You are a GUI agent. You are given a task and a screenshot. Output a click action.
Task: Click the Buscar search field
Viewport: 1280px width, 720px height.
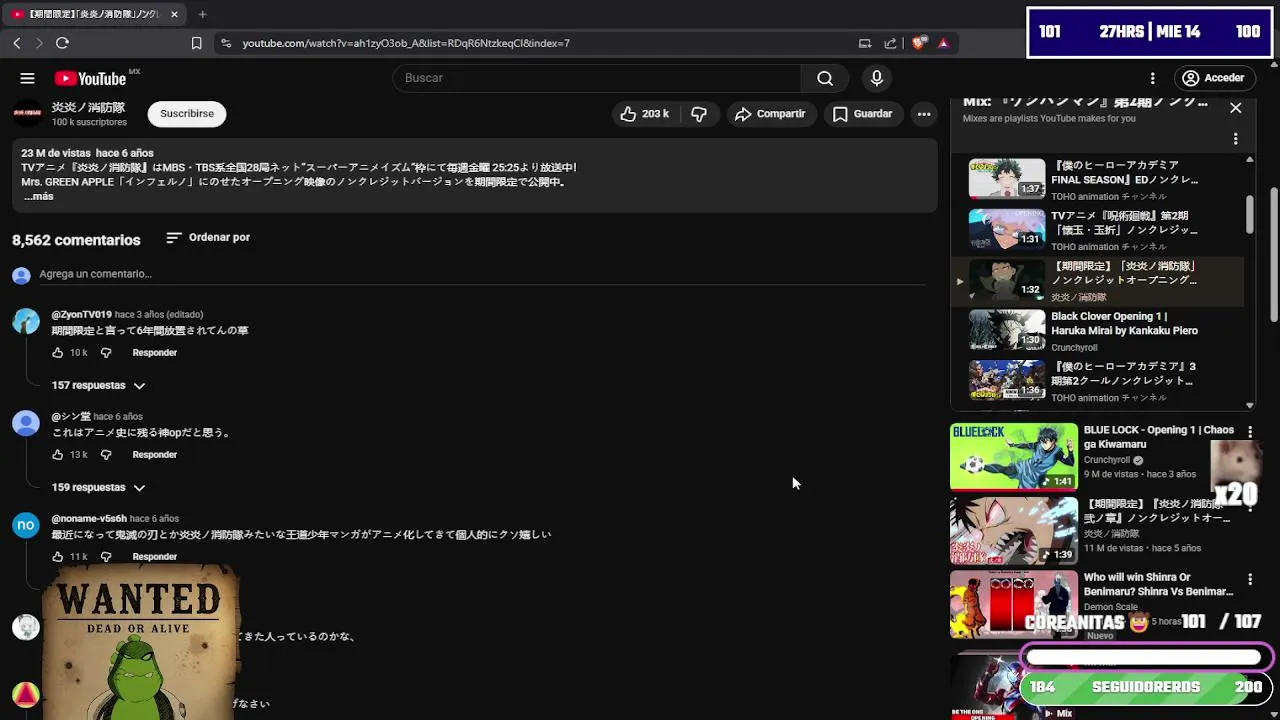596,78
